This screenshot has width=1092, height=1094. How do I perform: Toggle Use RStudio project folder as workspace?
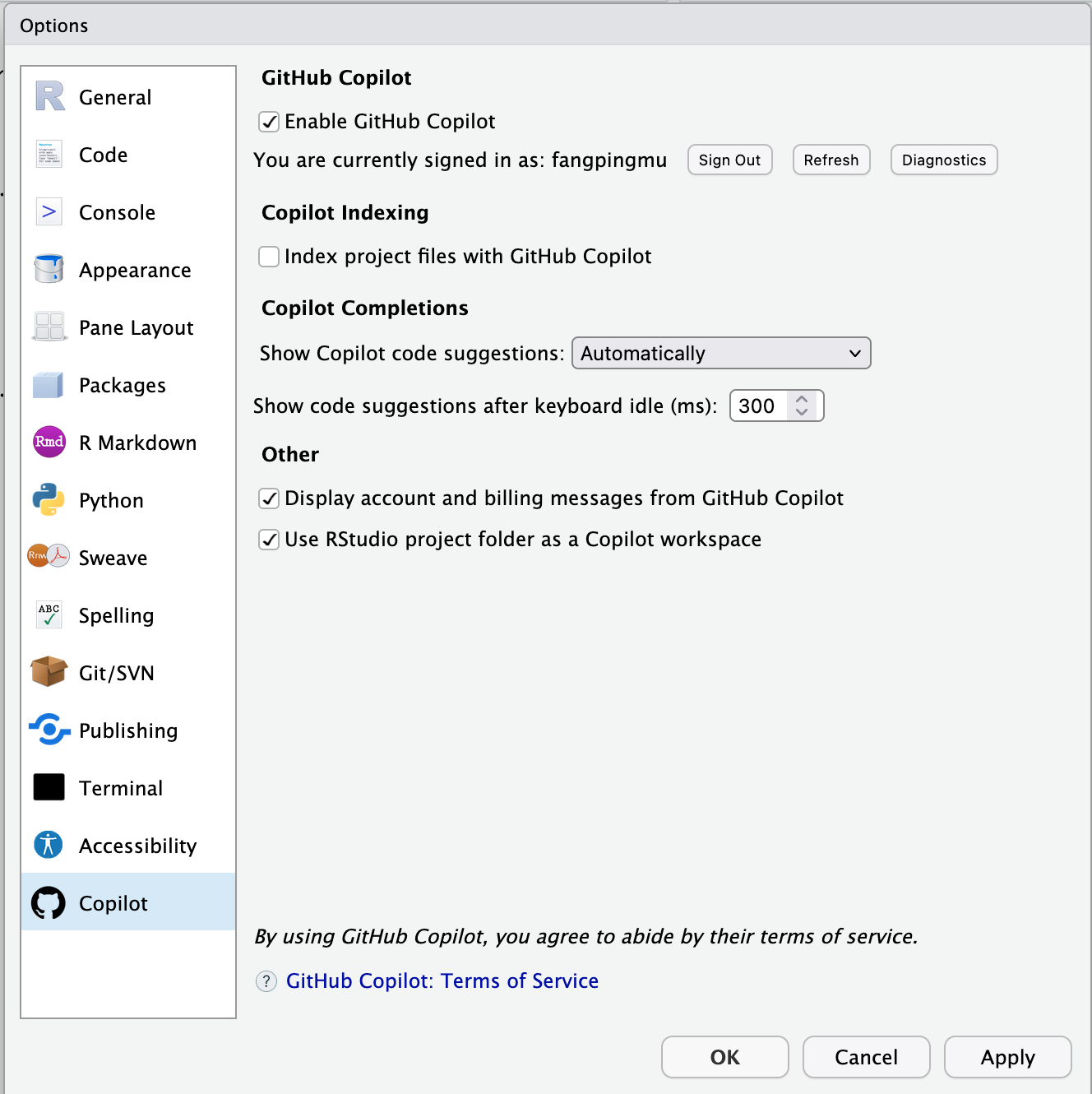pyautogui.click(x=269, y=540)
